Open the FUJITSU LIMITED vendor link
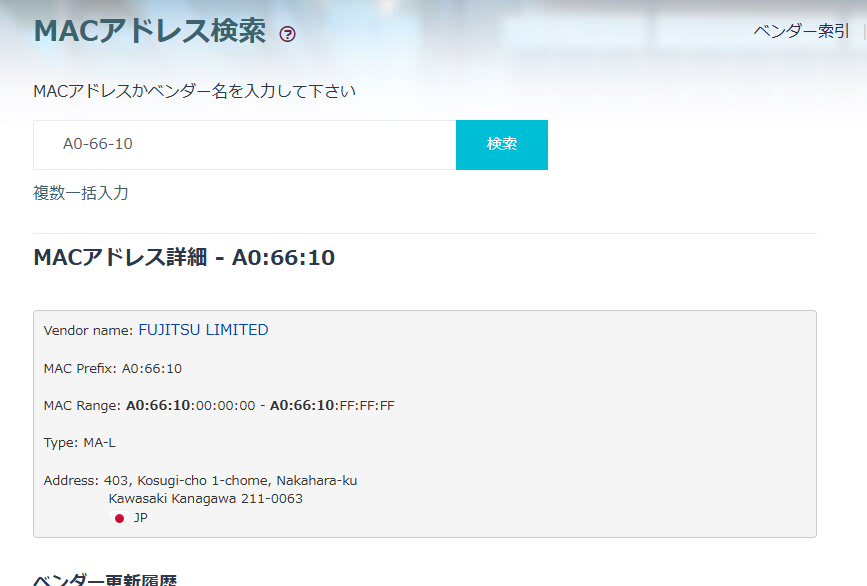 pyautogui.click(x=203, y=330)
